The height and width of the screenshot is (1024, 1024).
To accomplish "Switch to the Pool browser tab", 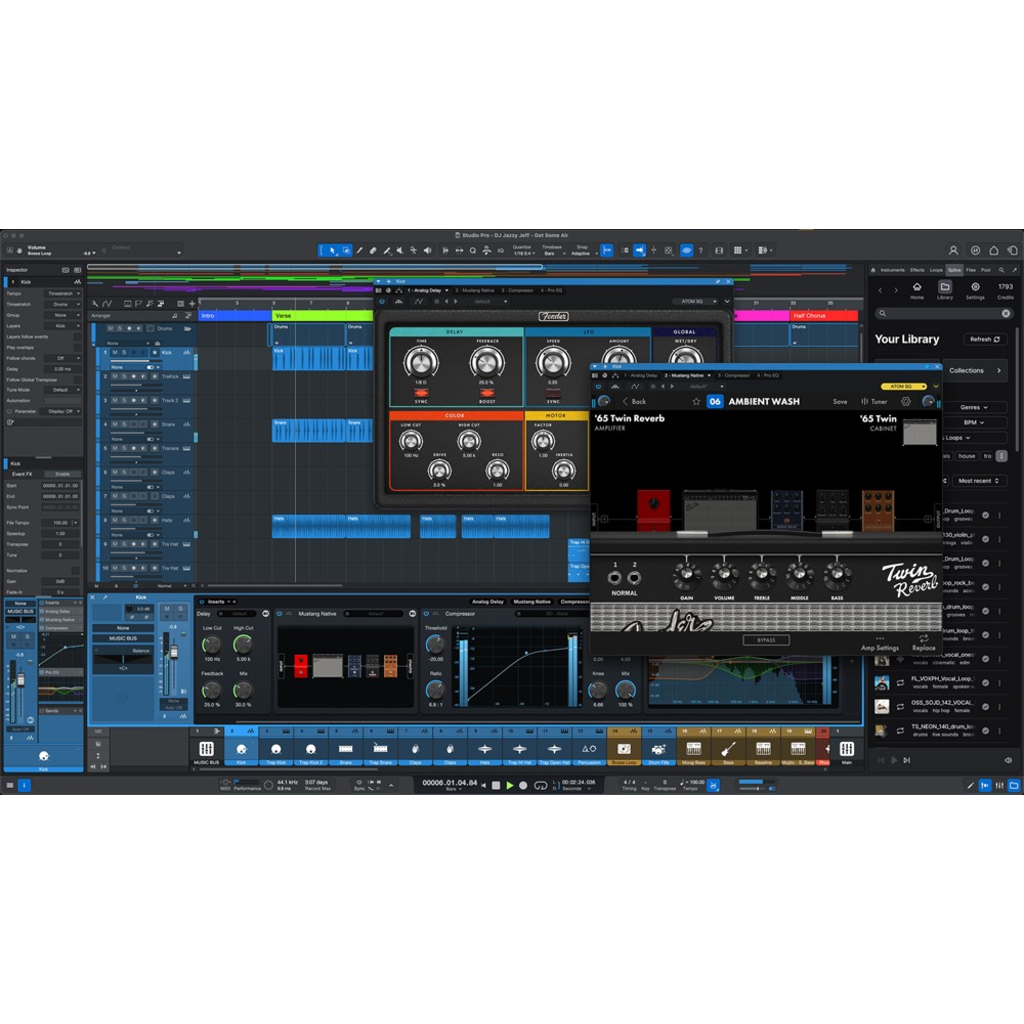I will pyautogui.click(x=985, y=270).
